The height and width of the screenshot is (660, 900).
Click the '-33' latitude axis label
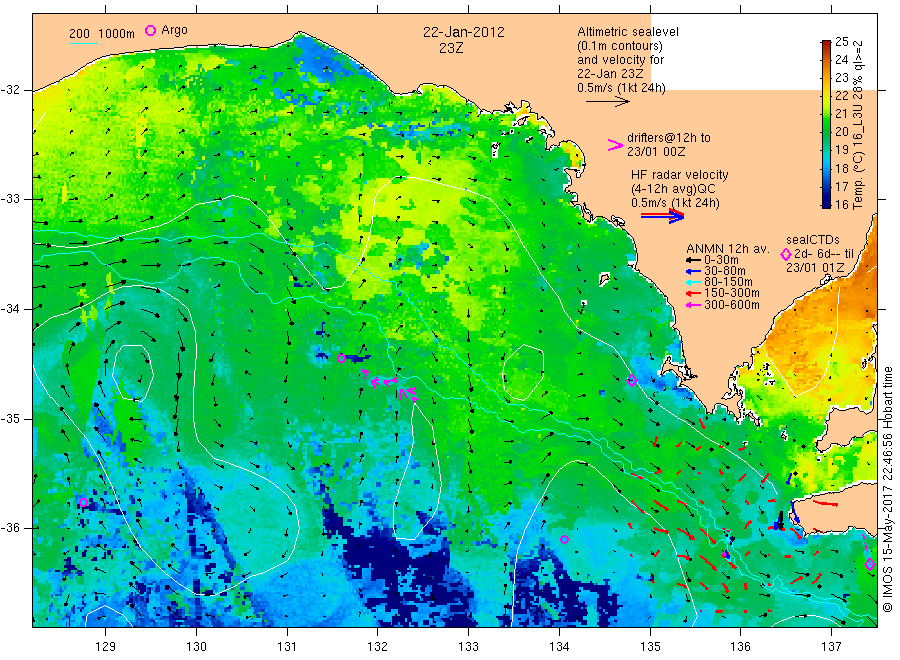pos(10,199)
